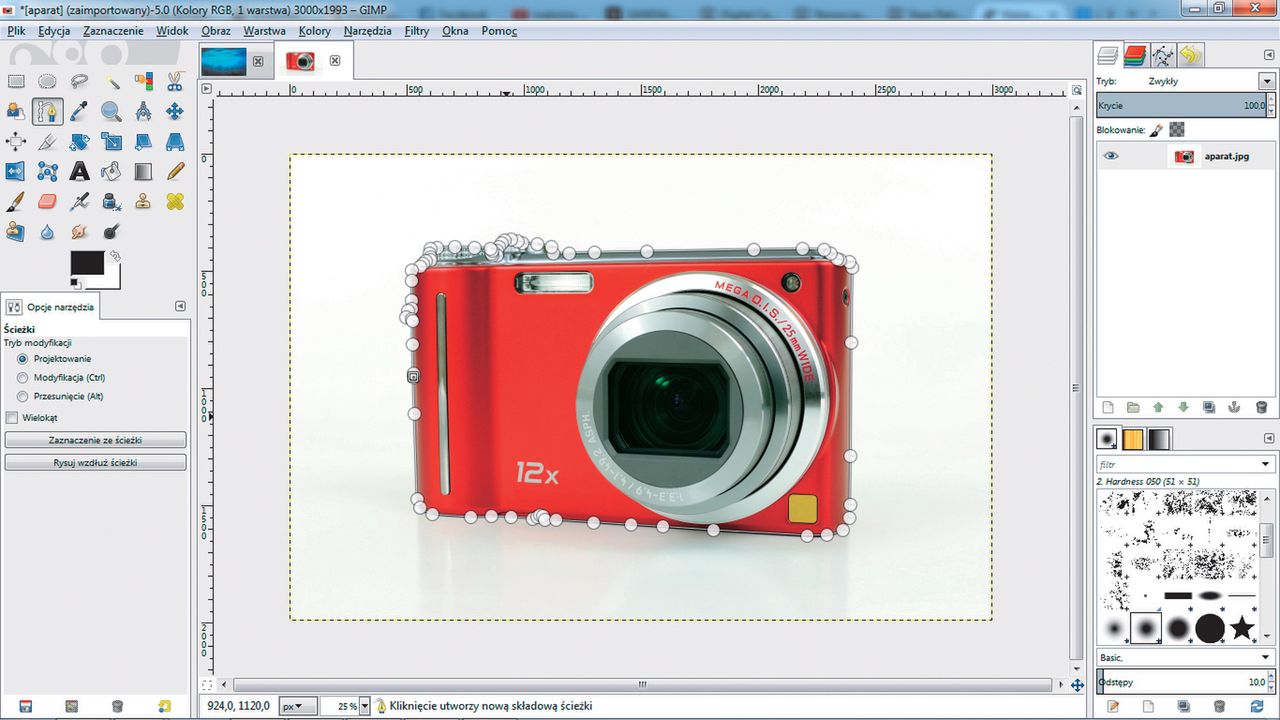
Task: Select the Fuzzy Select magic wand tool
Action: [111, 82]
